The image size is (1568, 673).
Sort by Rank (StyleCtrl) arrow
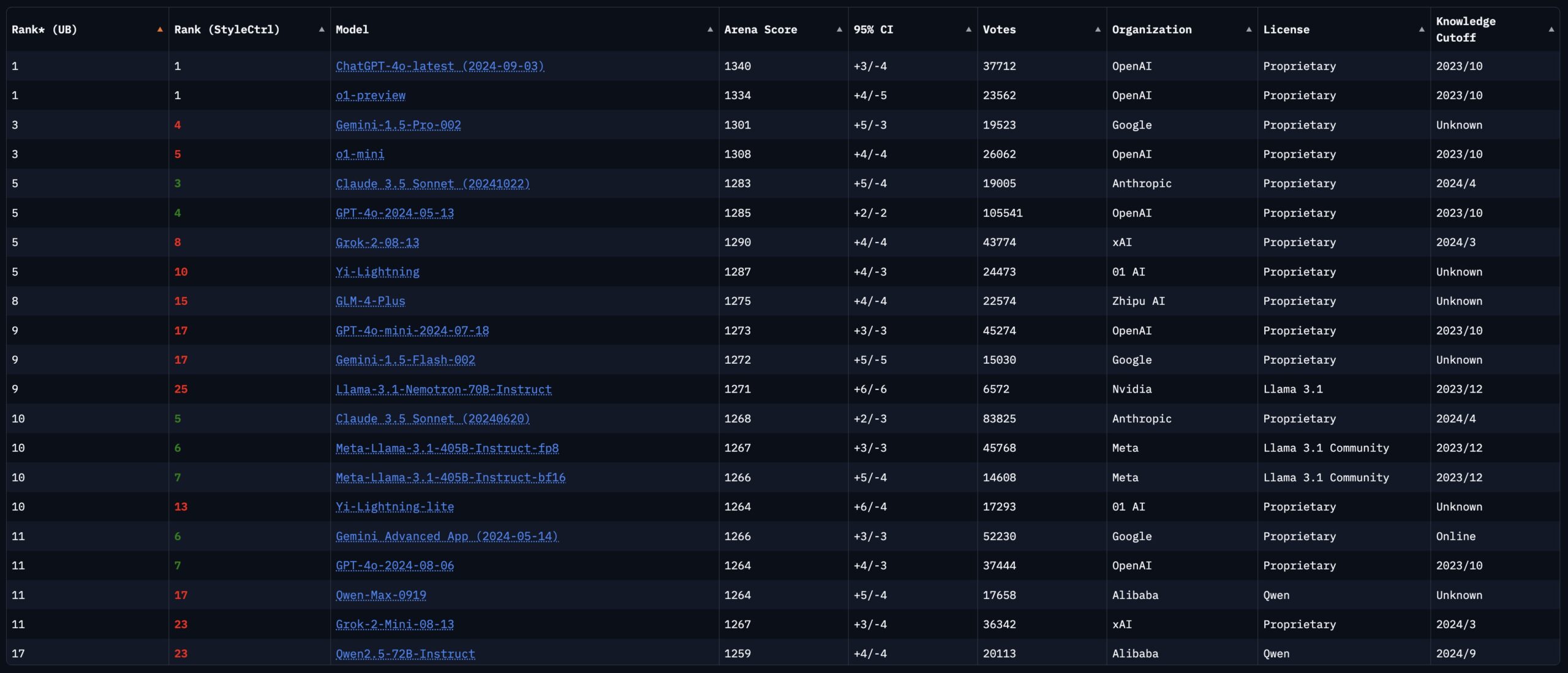[322, 29]
